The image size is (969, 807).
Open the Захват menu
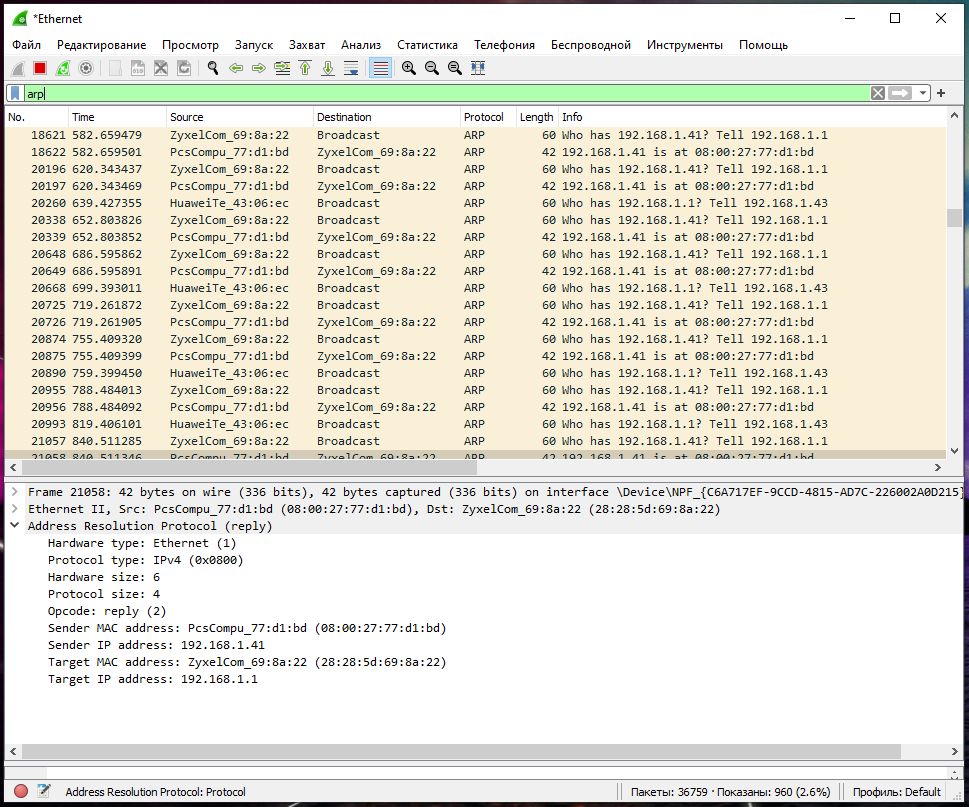(306, 45)
